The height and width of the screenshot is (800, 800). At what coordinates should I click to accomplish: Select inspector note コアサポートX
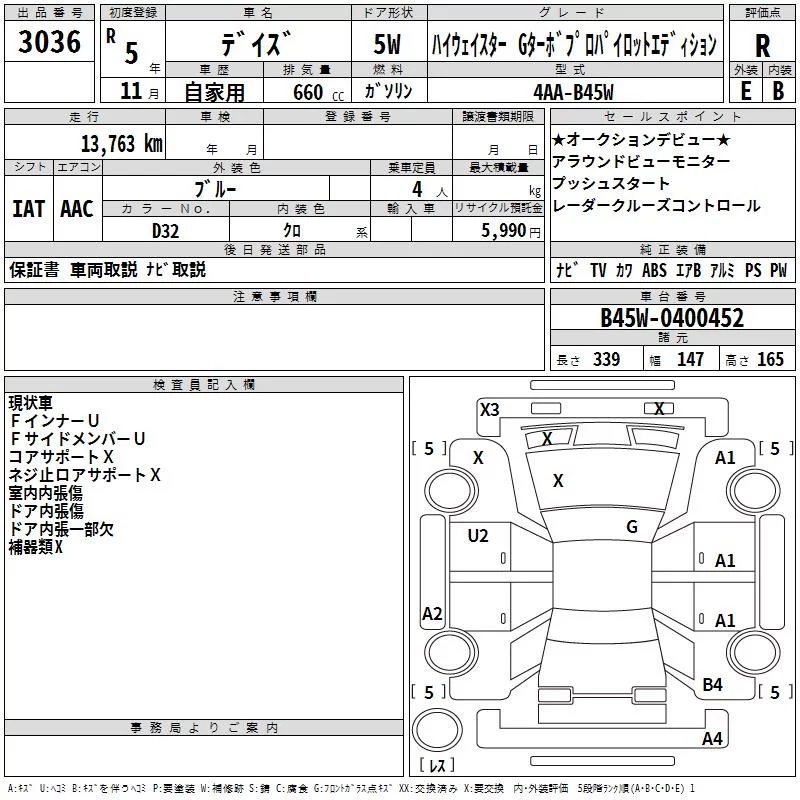pos(61,457)
